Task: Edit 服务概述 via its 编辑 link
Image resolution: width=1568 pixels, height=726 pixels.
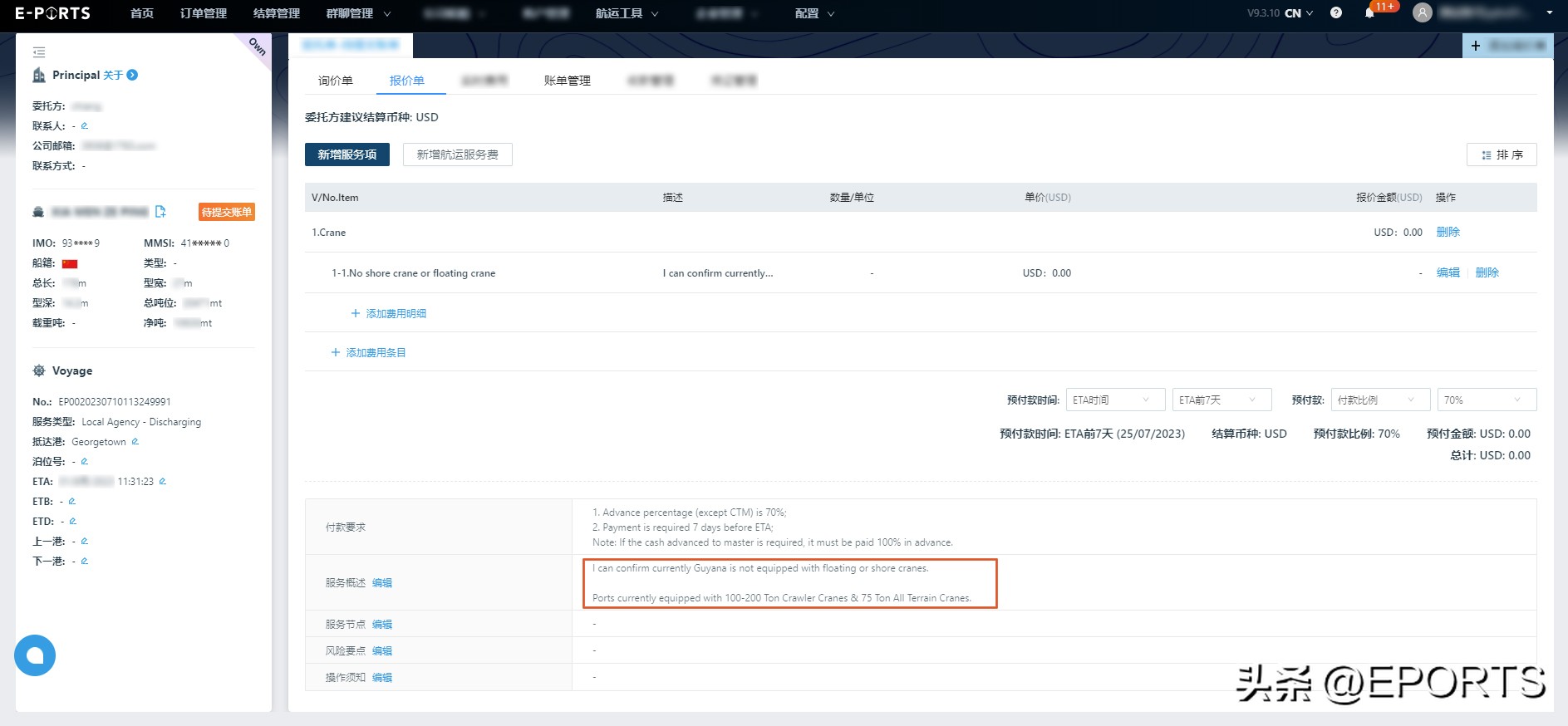Action: [382, 583]
